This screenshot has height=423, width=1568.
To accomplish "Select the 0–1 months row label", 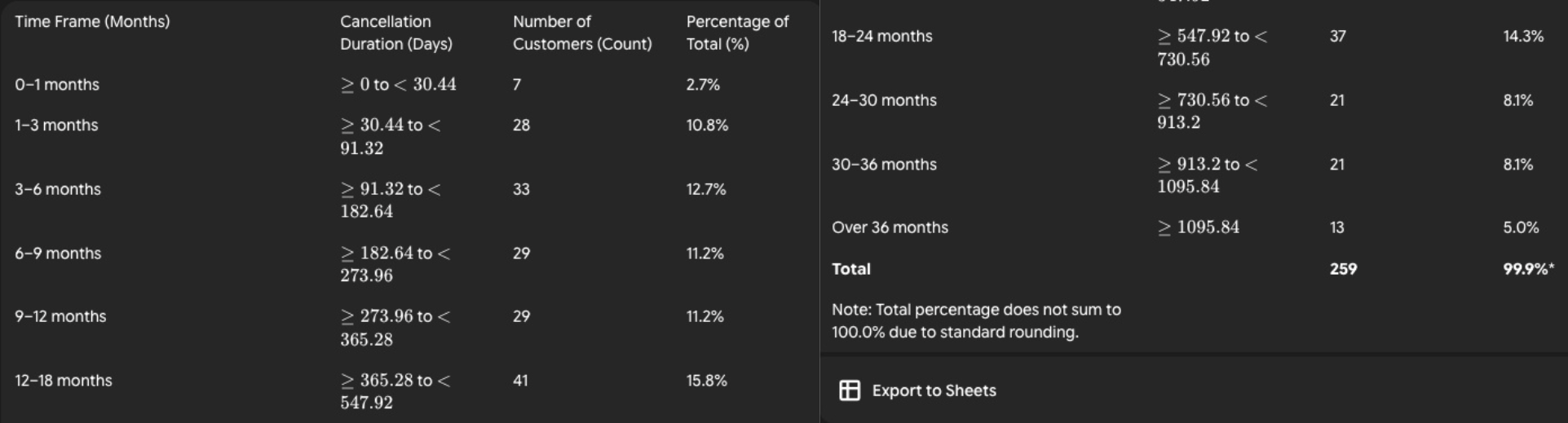I will point(57,85).
